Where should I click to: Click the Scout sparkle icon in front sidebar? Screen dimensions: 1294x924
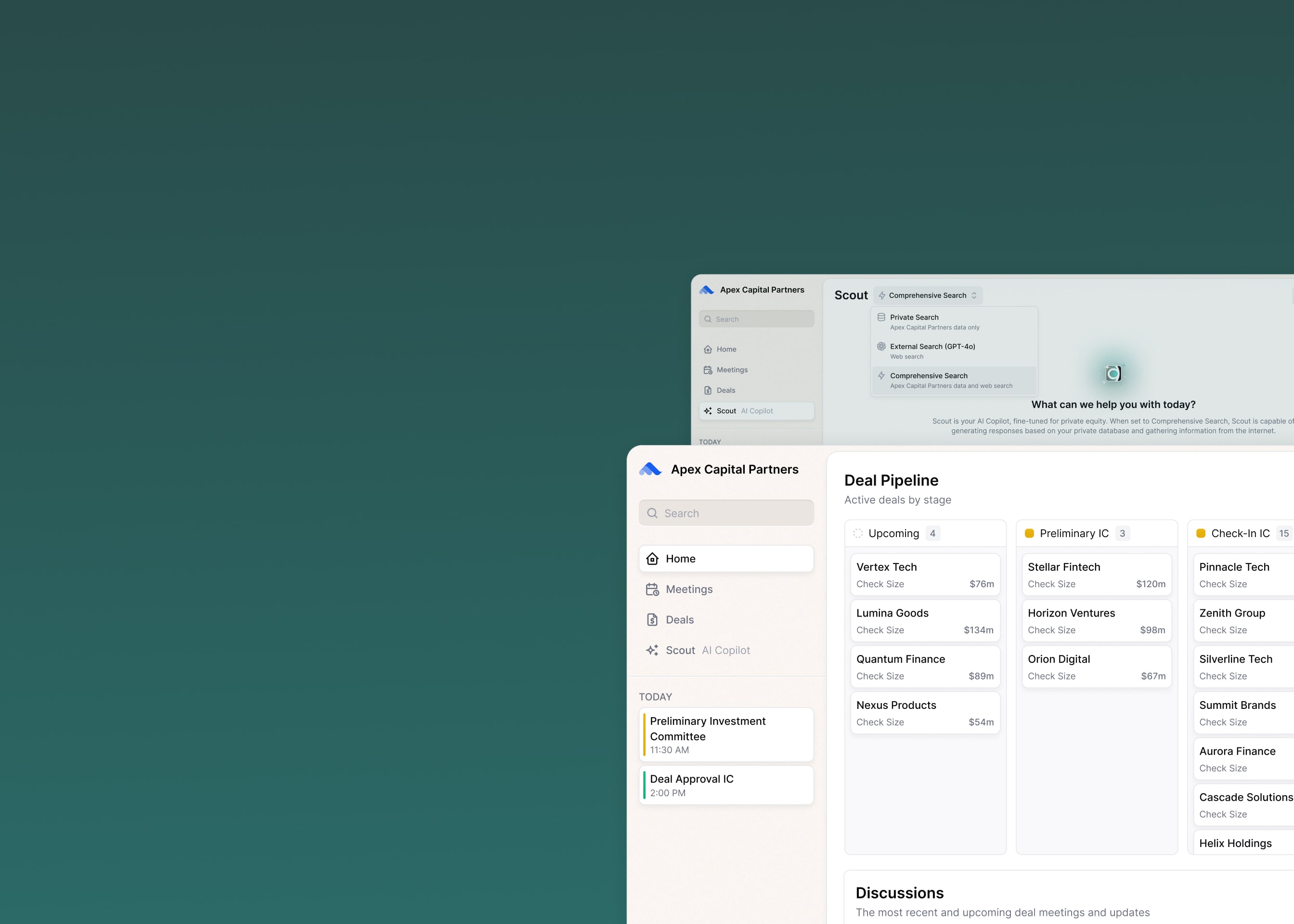(x=652, y=650)
